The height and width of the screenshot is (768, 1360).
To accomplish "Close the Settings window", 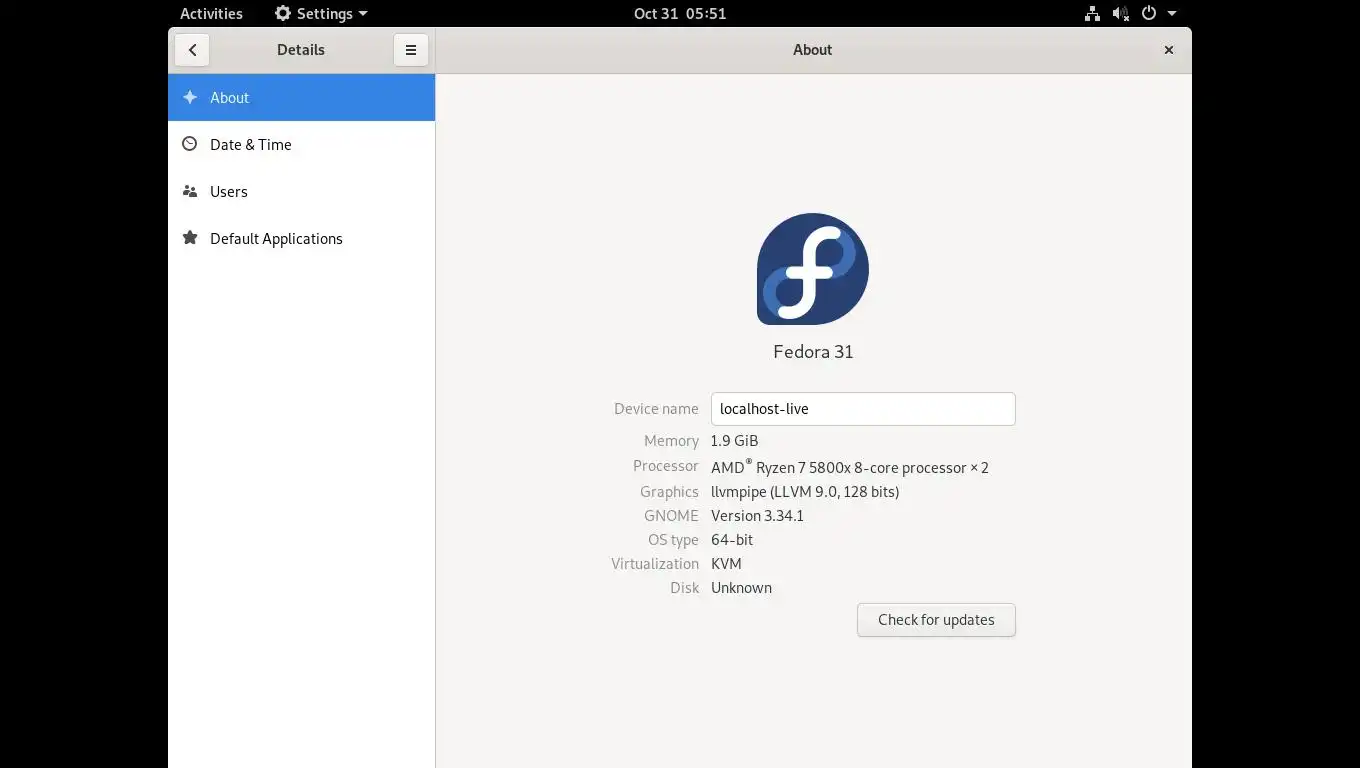I will click(1168, 50).
